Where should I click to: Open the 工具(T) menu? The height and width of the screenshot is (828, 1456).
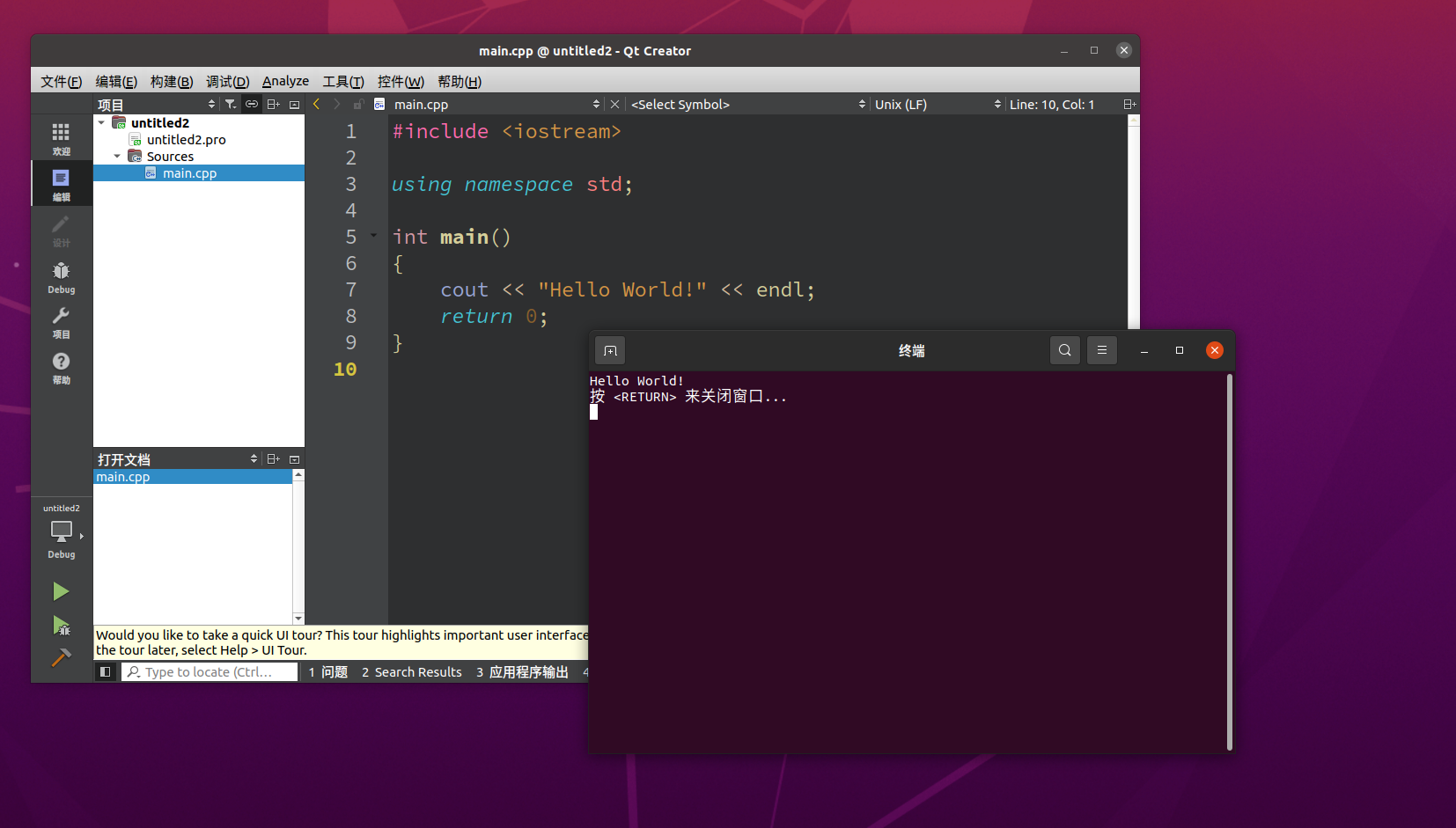[x=343, y=81]
